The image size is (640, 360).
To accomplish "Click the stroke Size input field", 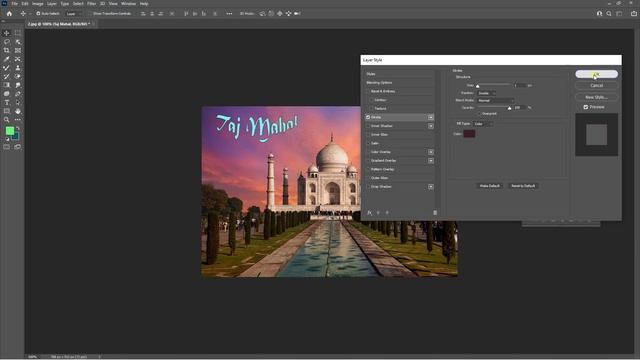I will (519, 85).
